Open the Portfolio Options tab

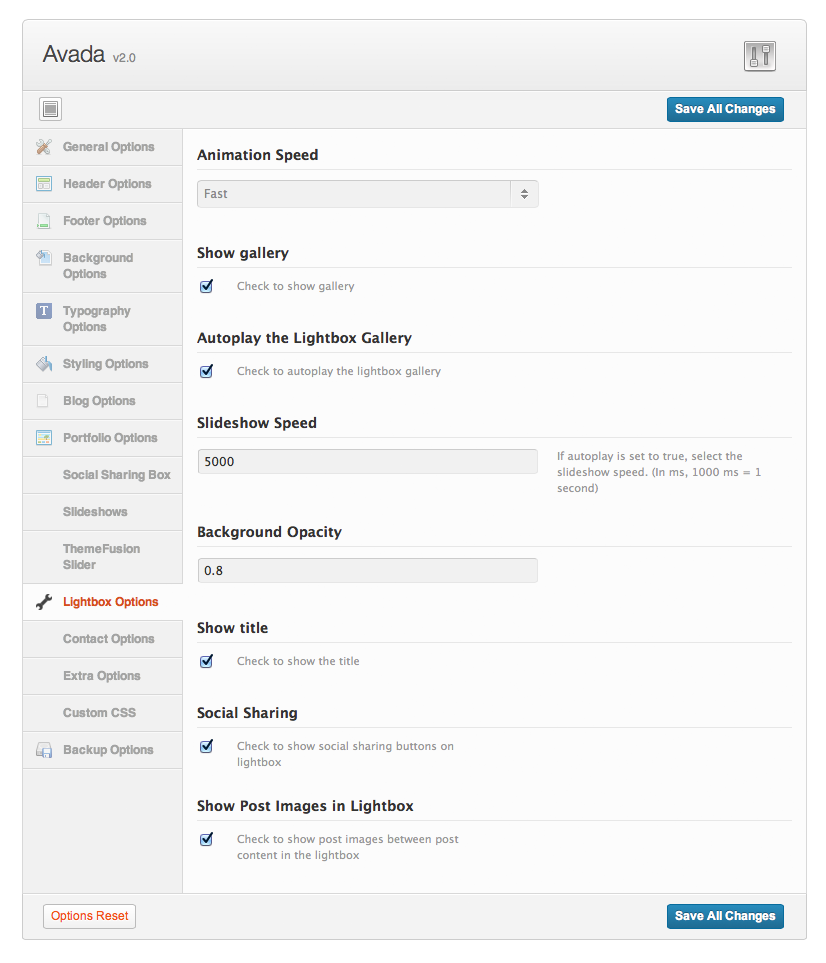(109, 438)
